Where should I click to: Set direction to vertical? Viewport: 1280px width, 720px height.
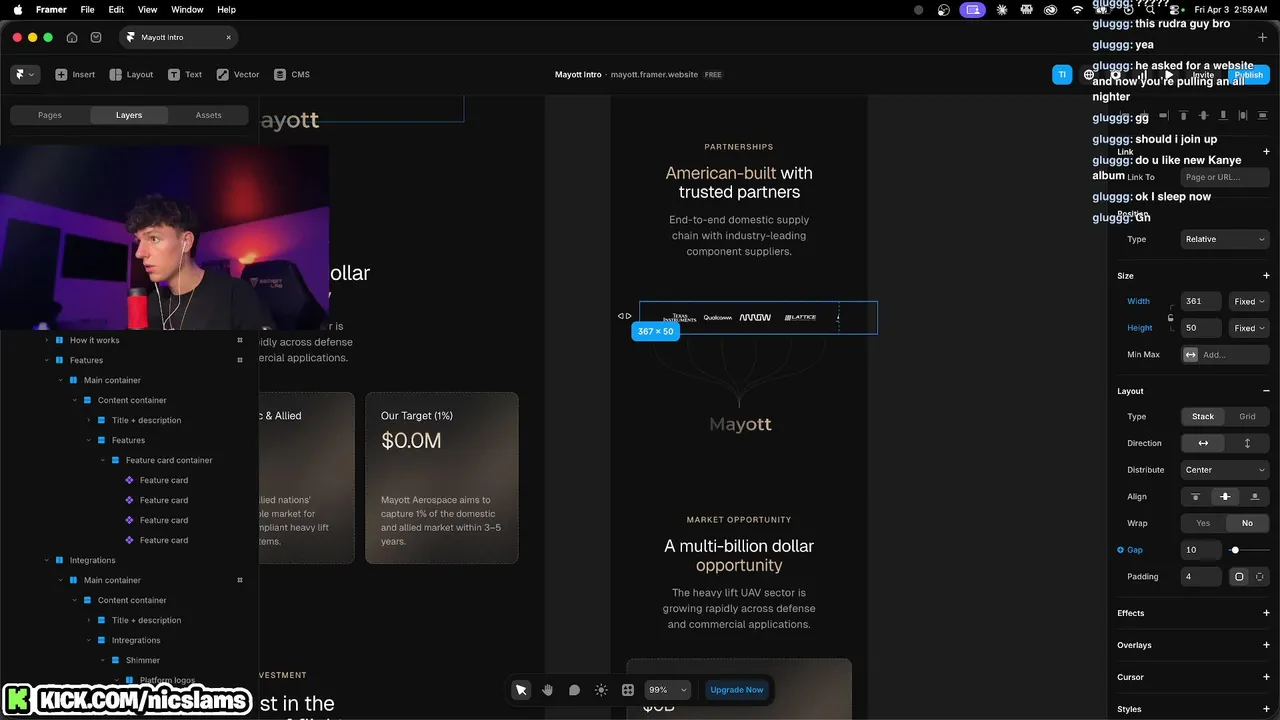pos(1247,443)
